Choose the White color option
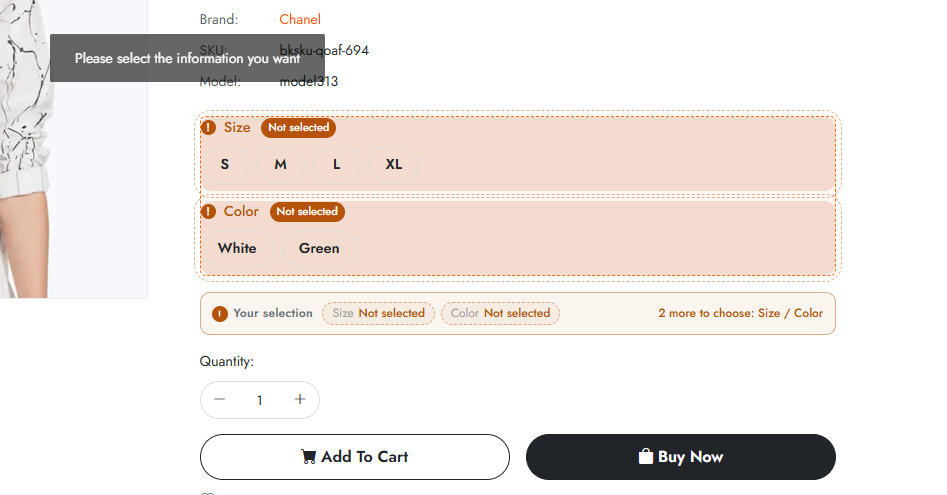 (x=237, y=248)
